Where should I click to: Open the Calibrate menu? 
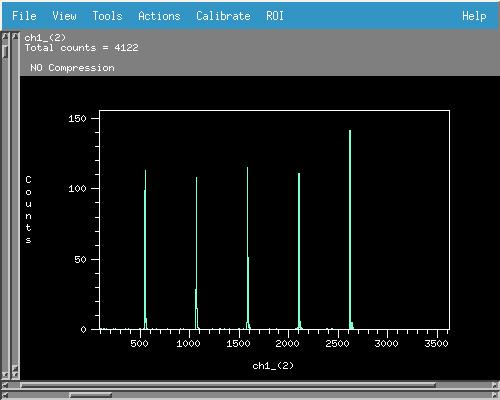pos(223,16)
